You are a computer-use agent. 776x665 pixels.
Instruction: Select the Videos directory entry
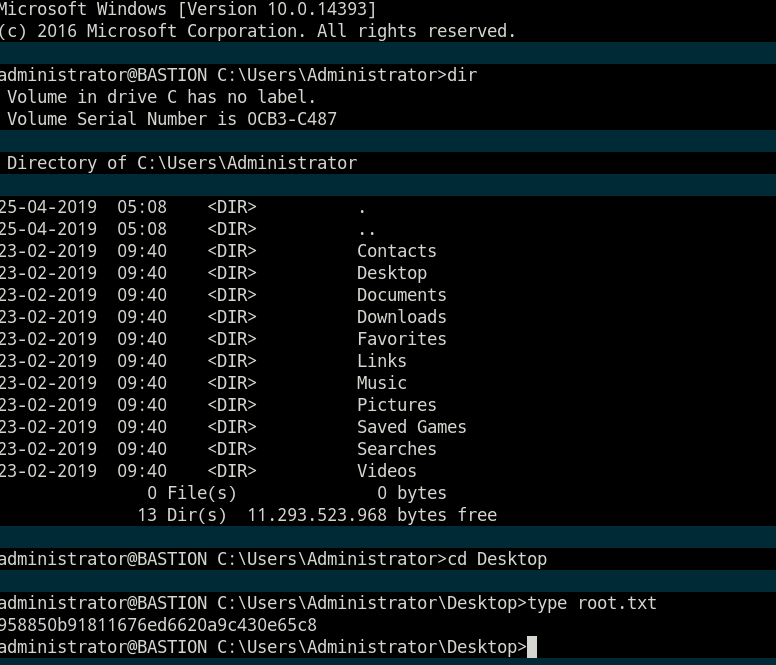(x=386, y=471)
